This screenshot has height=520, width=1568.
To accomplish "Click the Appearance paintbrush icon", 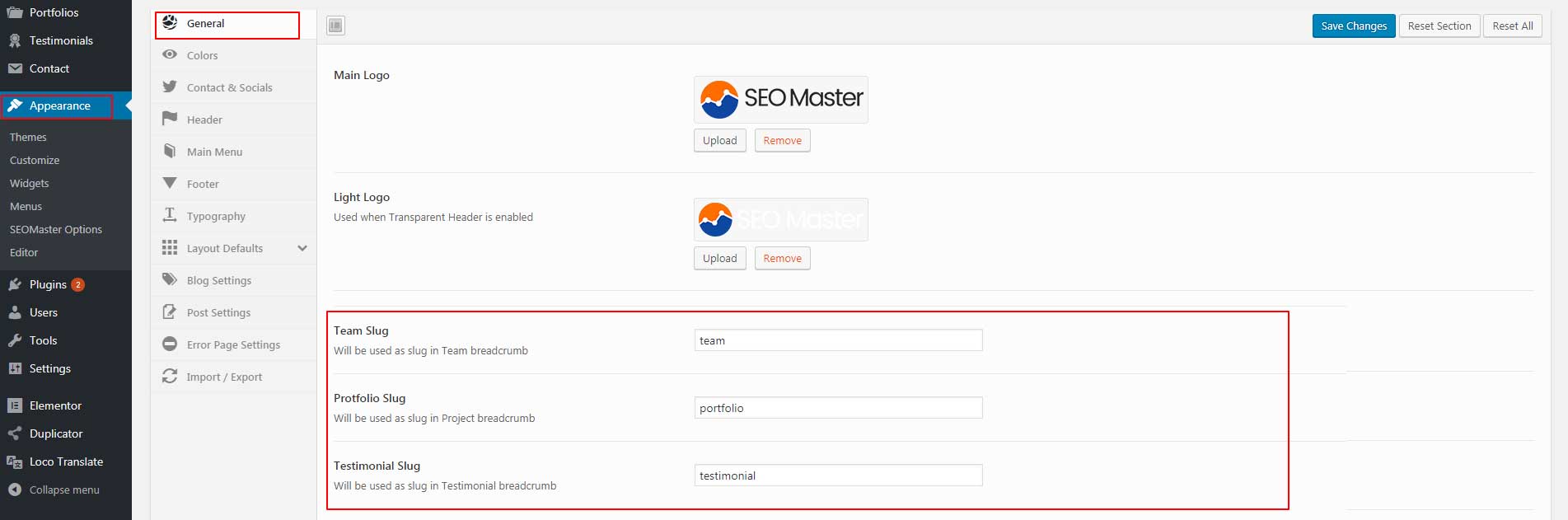I will pyautogui.click(x=15, y=105).
